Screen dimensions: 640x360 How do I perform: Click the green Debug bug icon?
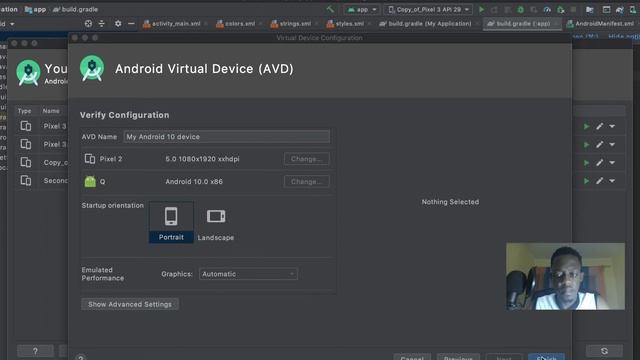[520, 9]
